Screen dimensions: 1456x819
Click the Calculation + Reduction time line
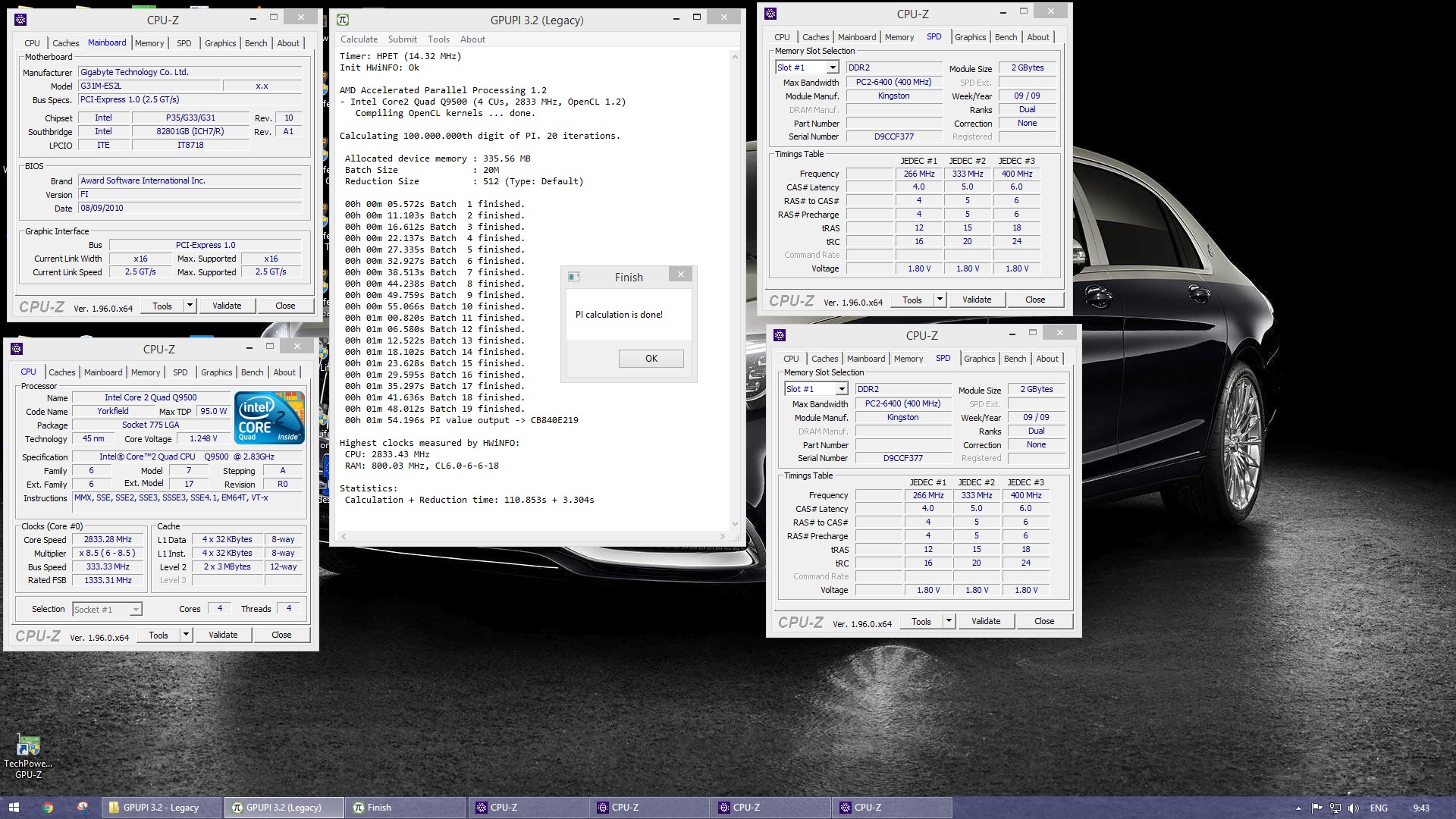pos(469,500)
